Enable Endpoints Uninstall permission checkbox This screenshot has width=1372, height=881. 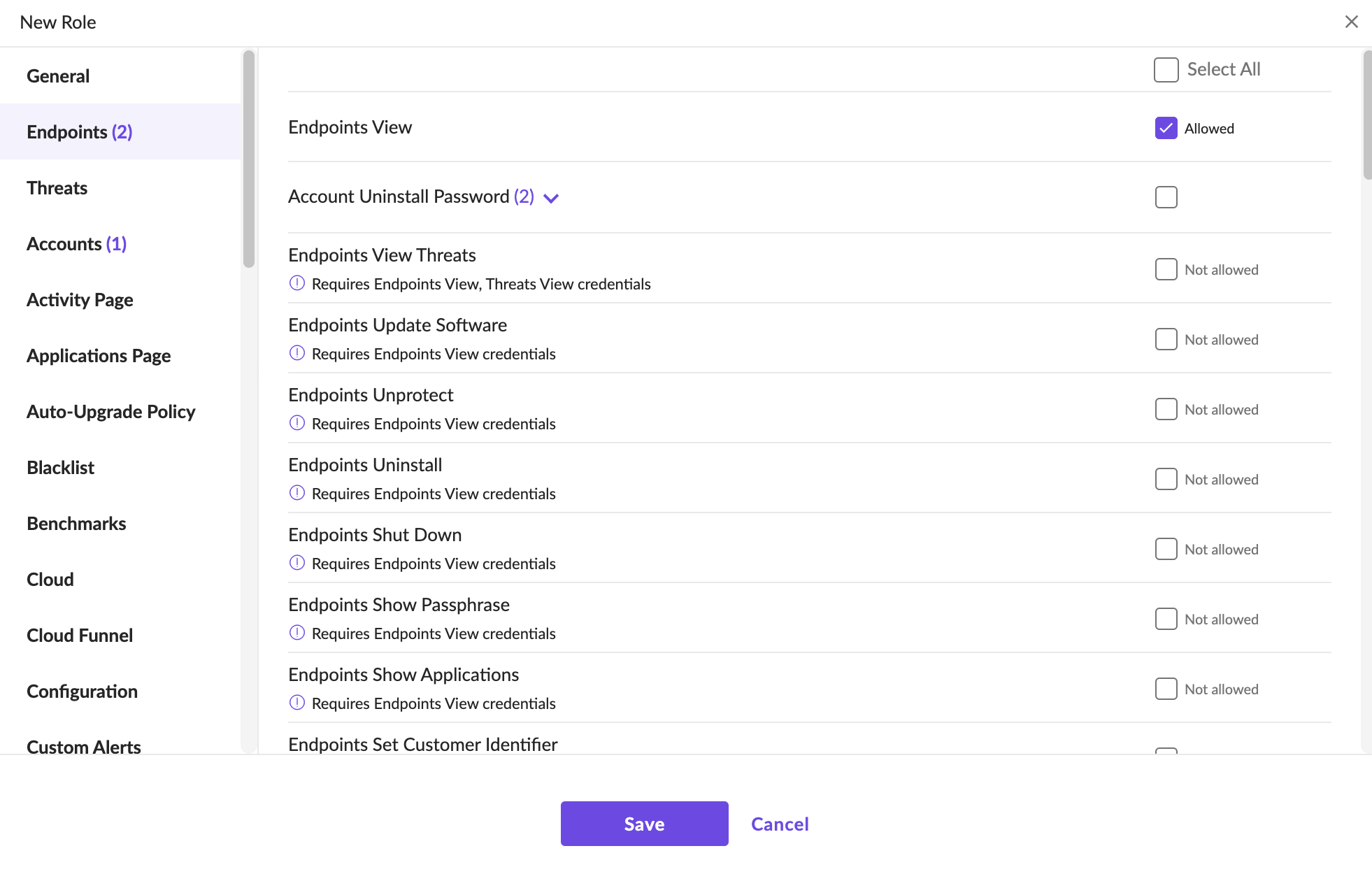(1166, 479)
